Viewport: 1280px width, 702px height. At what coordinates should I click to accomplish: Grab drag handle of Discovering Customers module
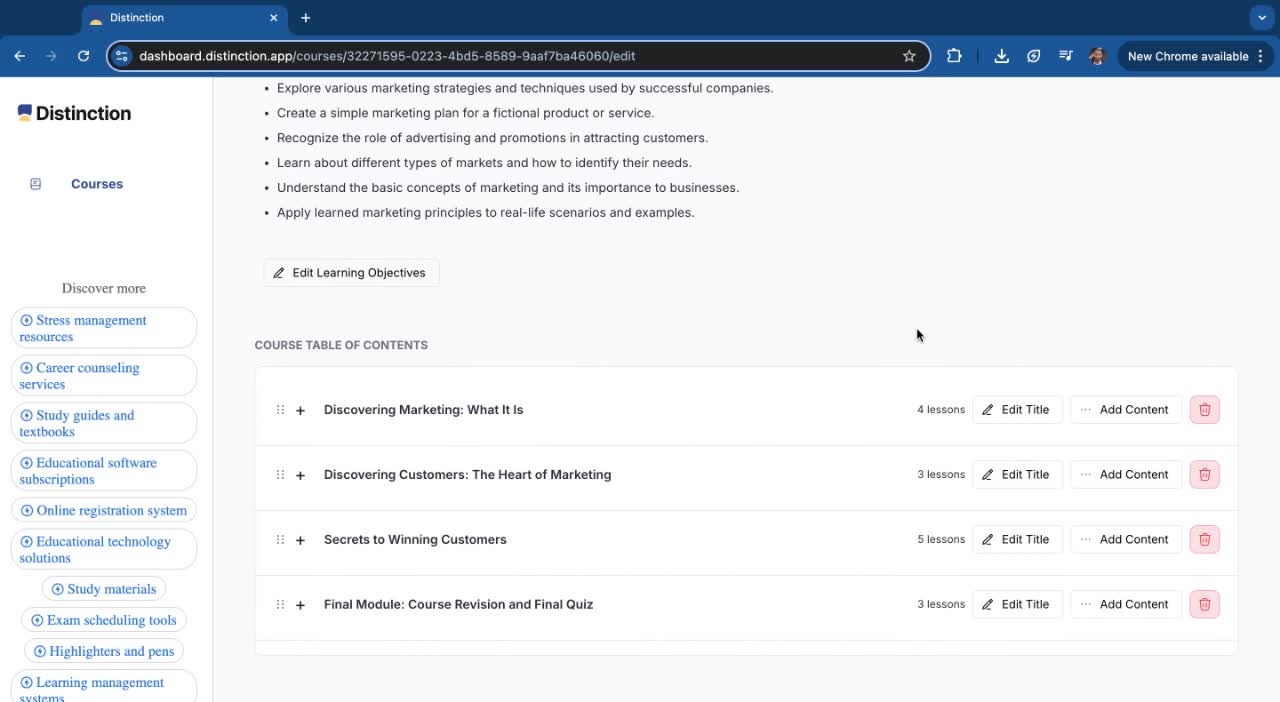(x=280, y=475)
